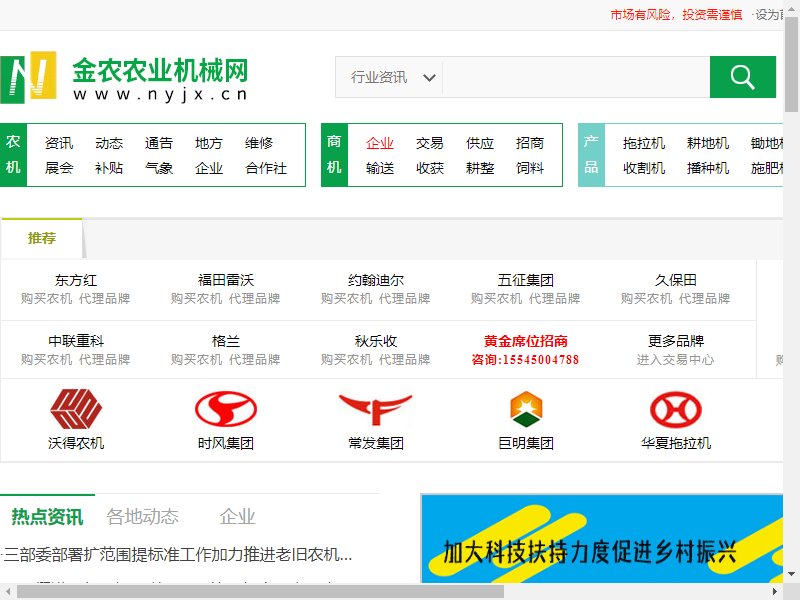Open the 时风集团 brand logo
This screenshot has width=800, height=600.
tap(226, 409)
